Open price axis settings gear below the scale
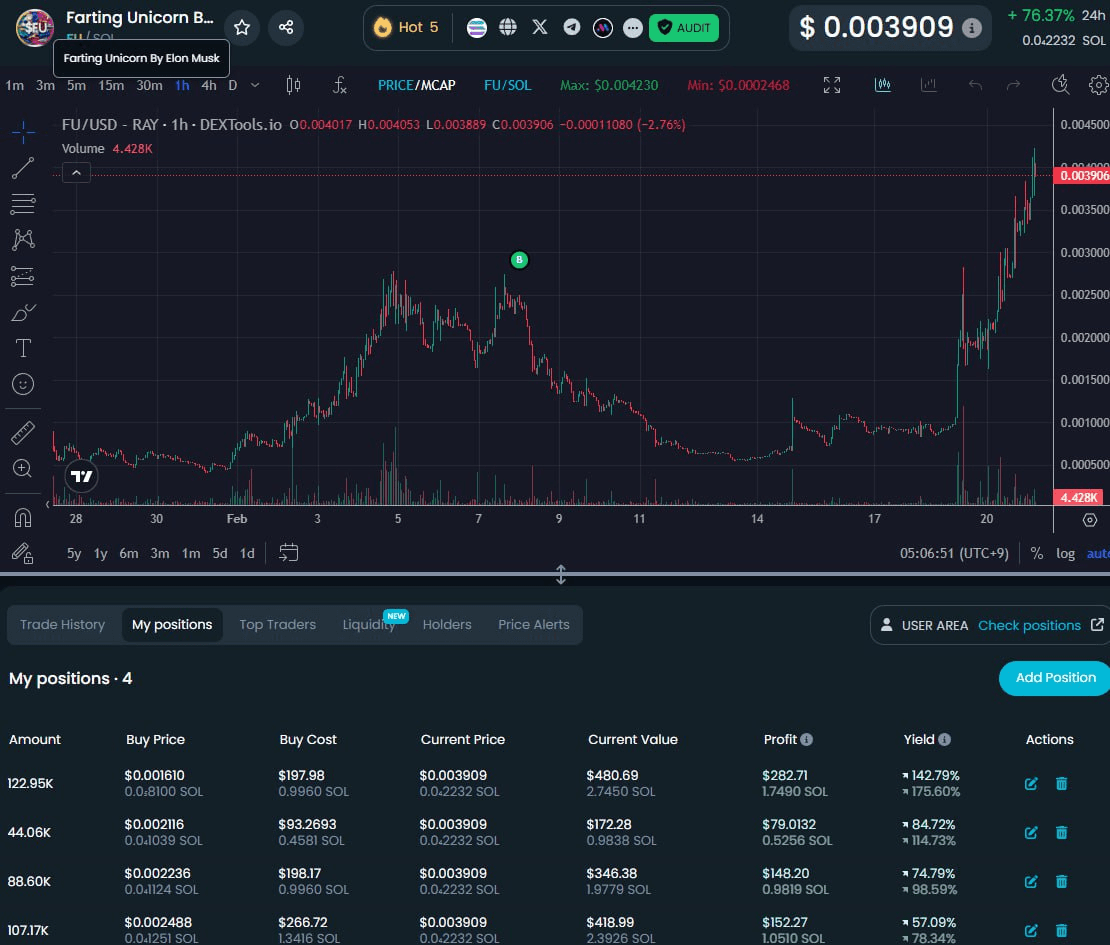1110x945 pixels. 1090,520
